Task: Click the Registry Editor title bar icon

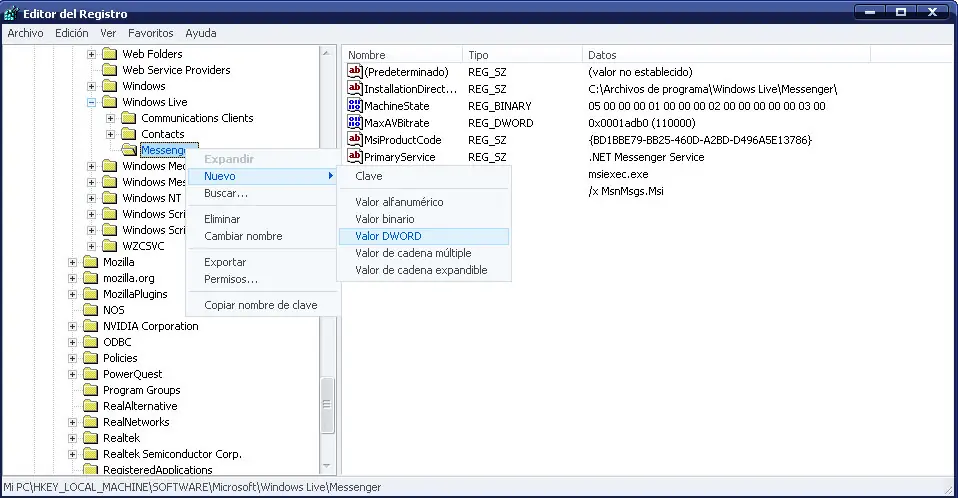Action: tap(12, 13)
